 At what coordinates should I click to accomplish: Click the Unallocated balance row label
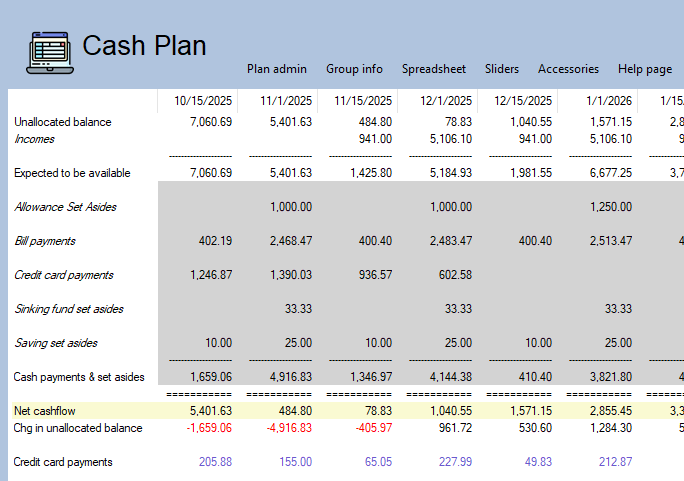click(x=63, y=122)
